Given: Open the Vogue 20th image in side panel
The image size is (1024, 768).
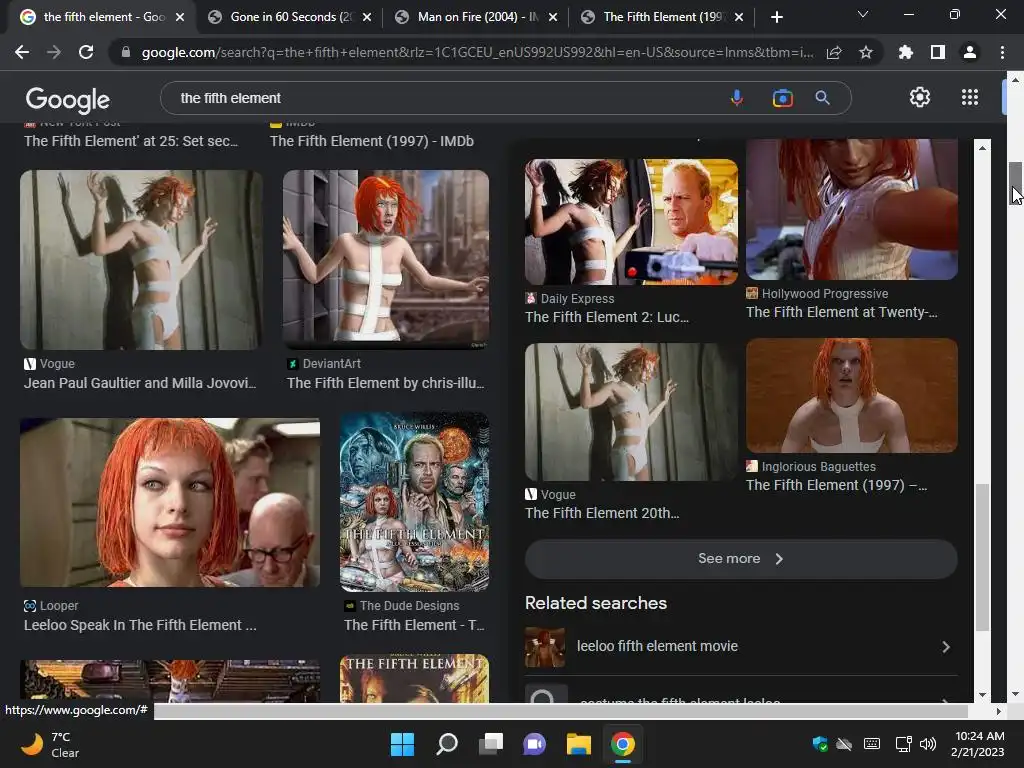Looking at the screenshot, I should 632,412.
